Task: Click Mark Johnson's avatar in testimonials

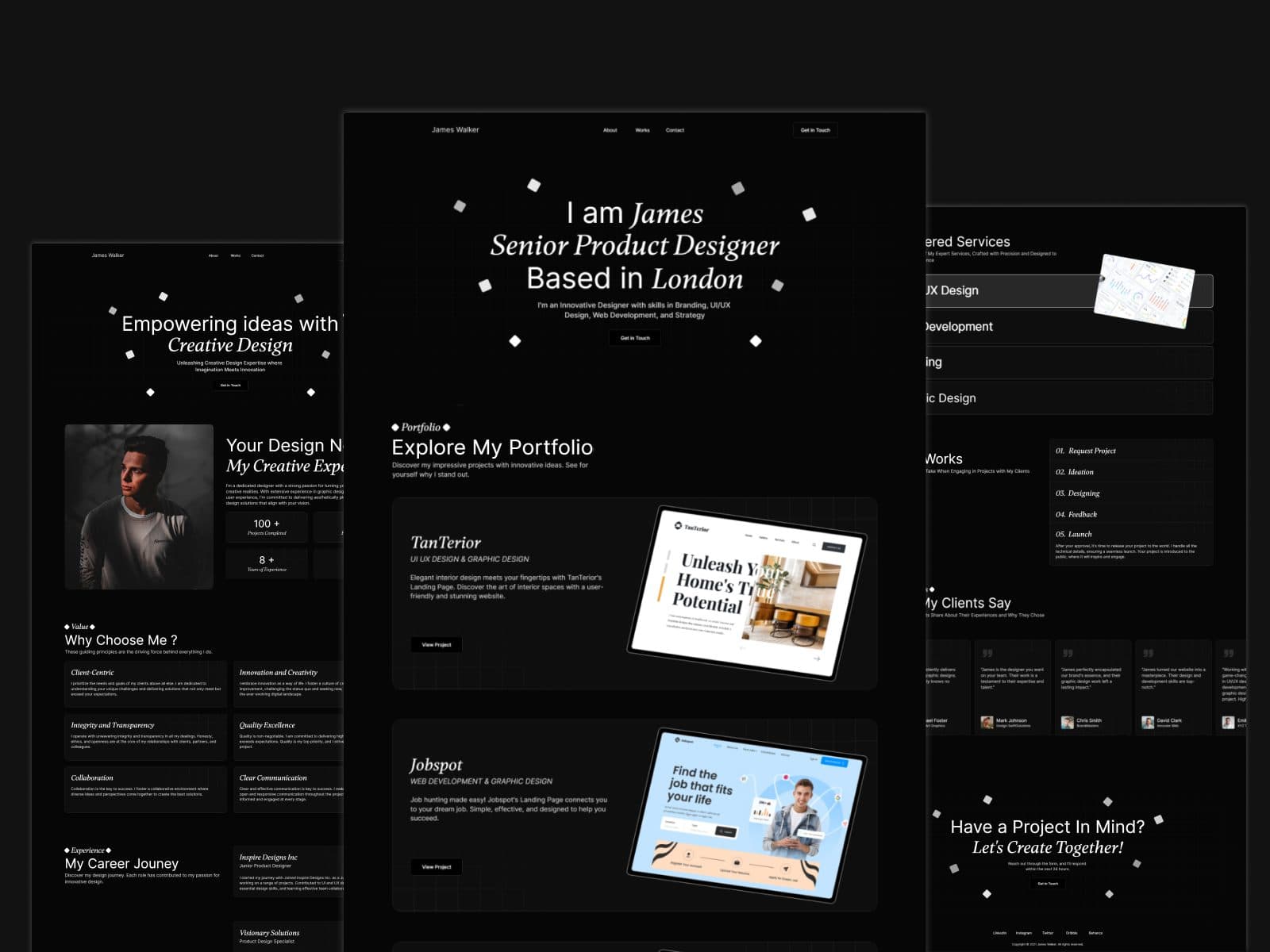Action: [987, 722]
